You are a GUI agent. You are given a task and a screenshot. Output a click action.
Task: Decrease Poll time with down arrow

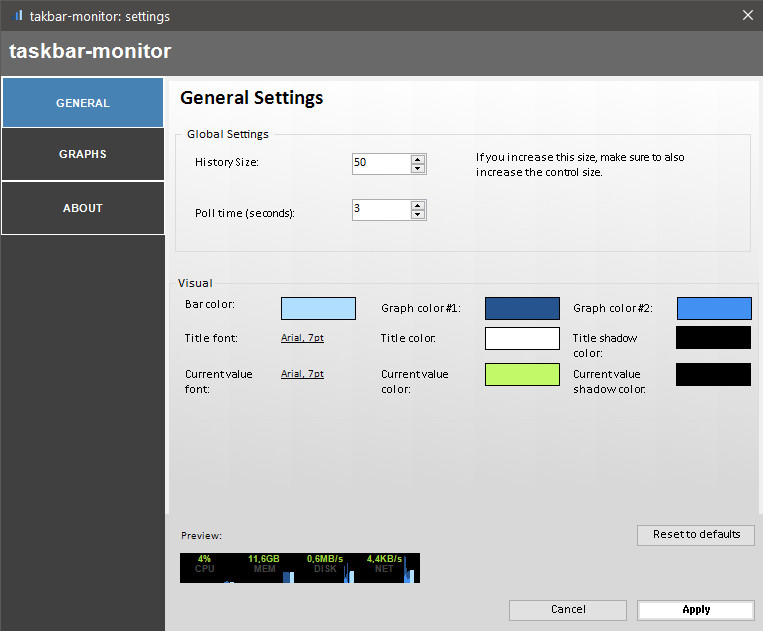point(418,214)
